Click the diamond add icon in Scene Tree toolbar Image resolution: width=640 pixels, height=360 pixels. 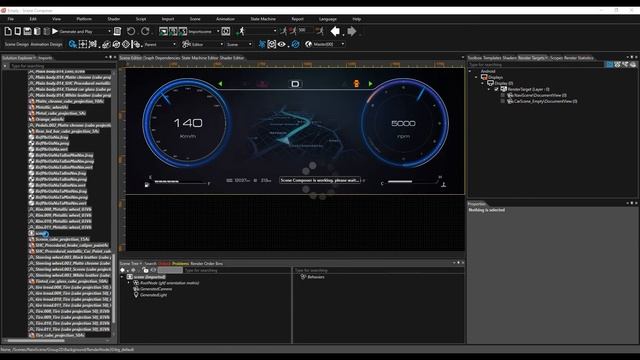[x=122, y=270]
